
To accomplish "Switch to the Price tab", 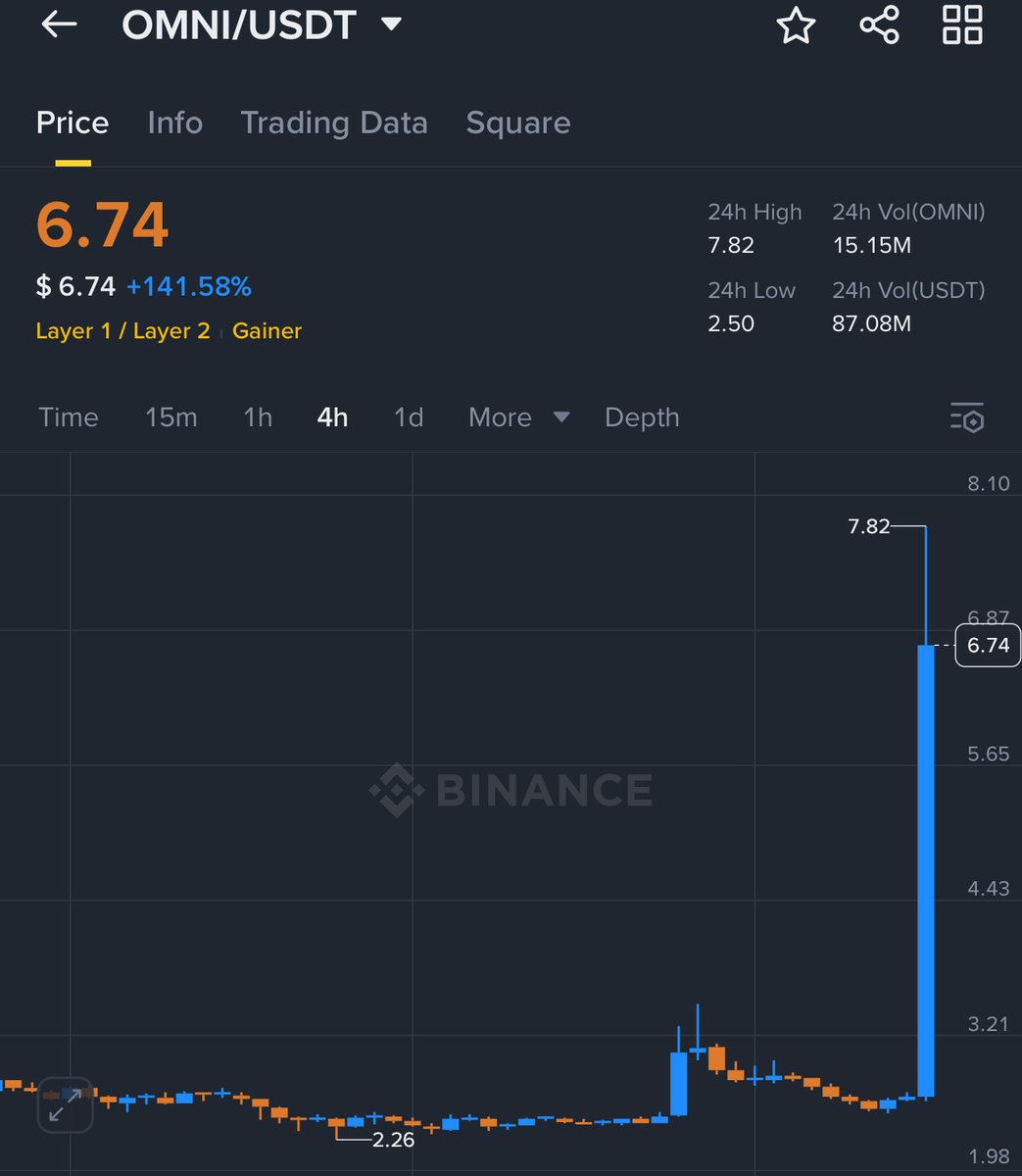I will (73, 122).
